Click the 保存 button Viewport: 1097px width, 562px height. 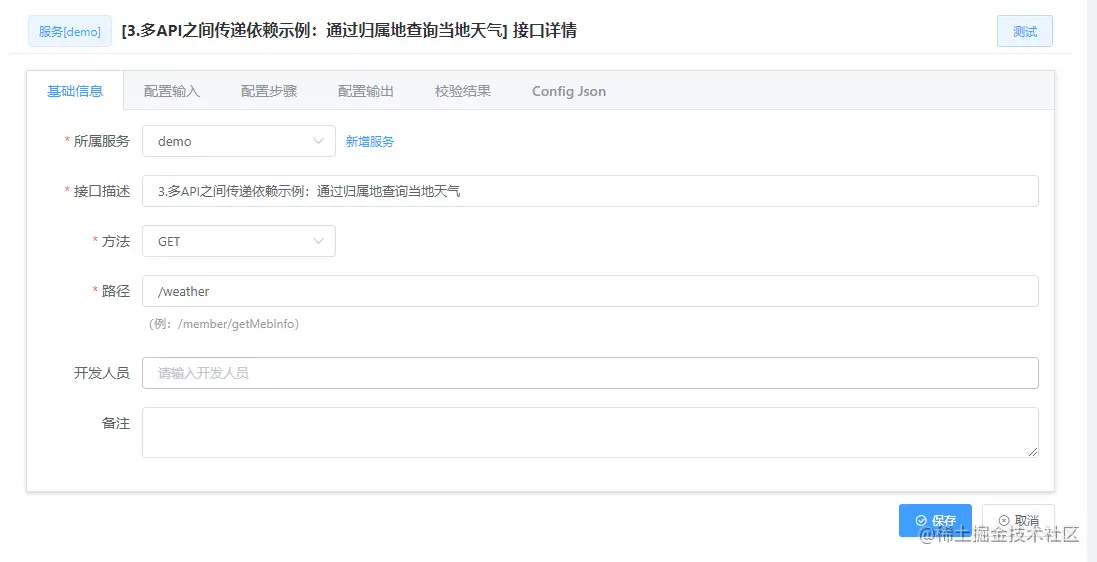pyautogui.click(x=935, y=521)
